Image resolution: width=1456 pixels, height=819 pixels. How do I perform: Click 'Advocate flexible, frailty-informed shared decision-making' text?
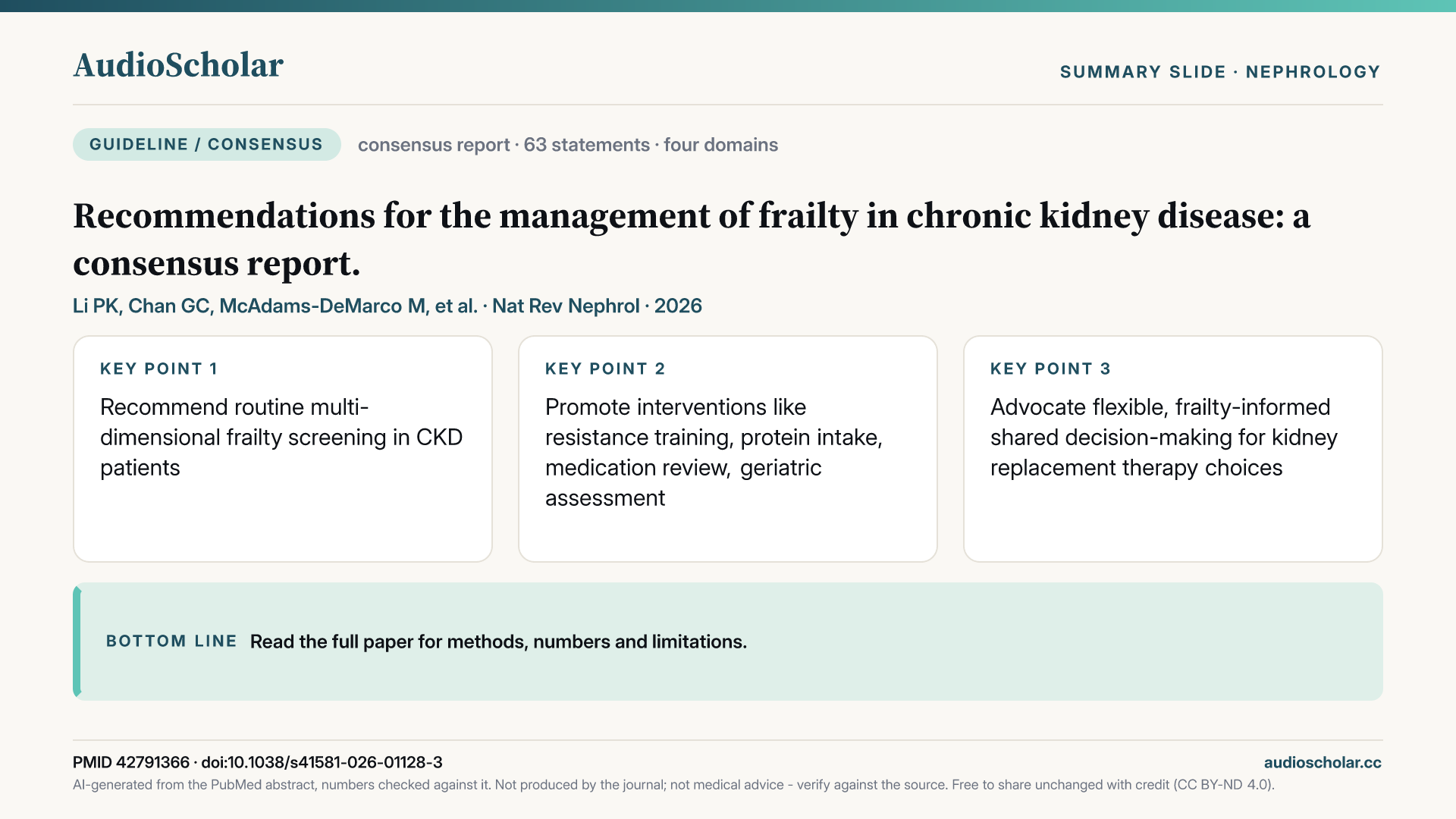[x=1164, y=438]
